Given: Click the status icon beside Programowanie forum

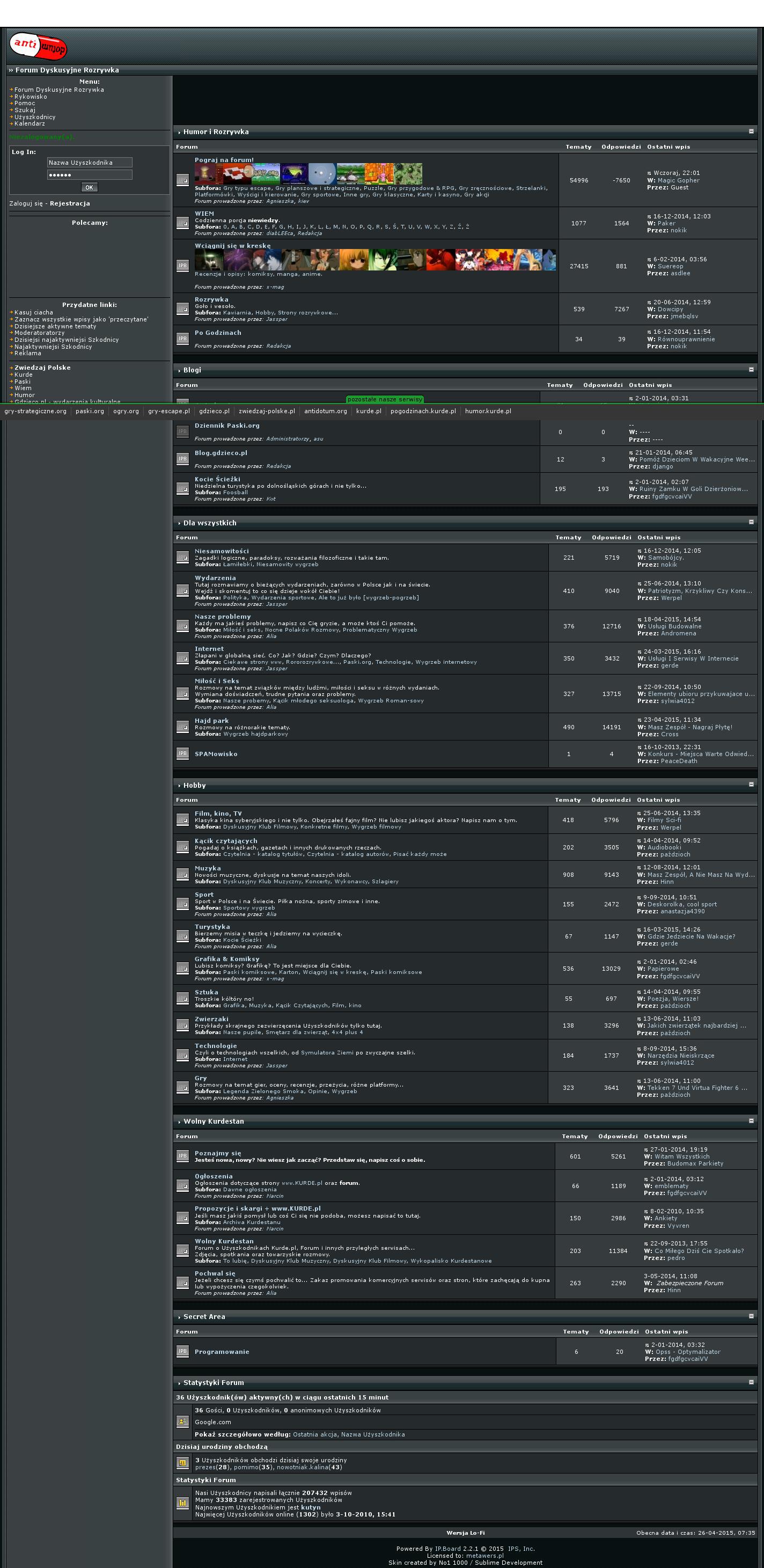Looking at the screenshot, I should point(182,1351).
